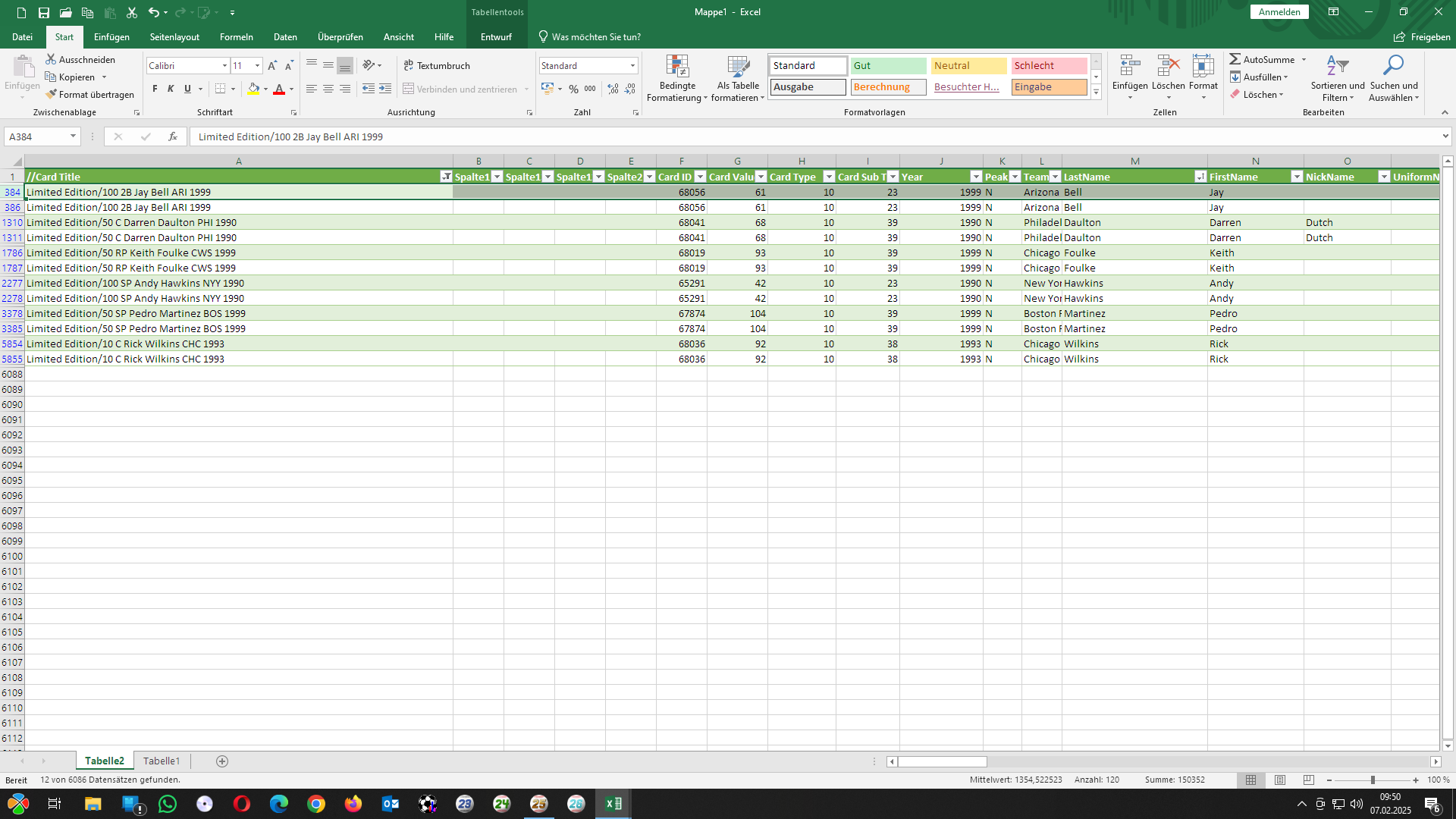The image size is (1456, 819).
Task: Expand the font size dropdown
Action: tap(257, 66)
